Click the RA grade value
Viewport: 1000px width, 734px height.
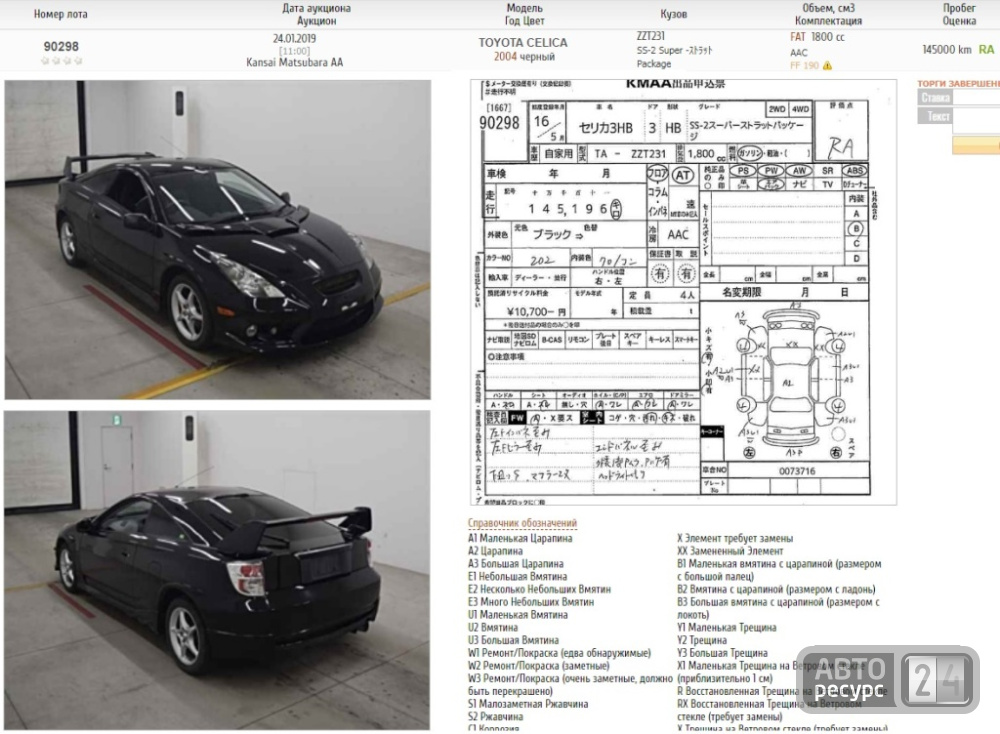tap(986, 50)
